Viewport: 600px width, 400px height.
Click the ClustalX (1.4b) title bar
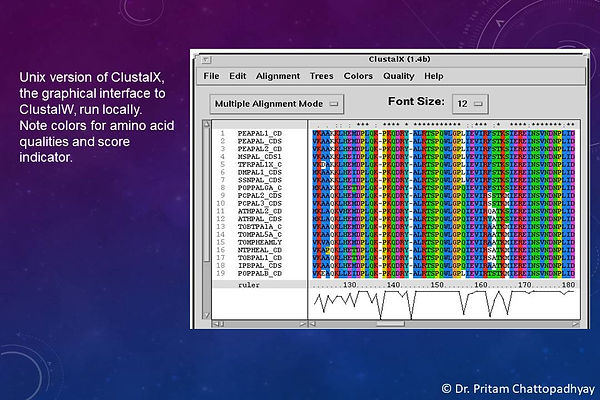(x=399, y=59)
